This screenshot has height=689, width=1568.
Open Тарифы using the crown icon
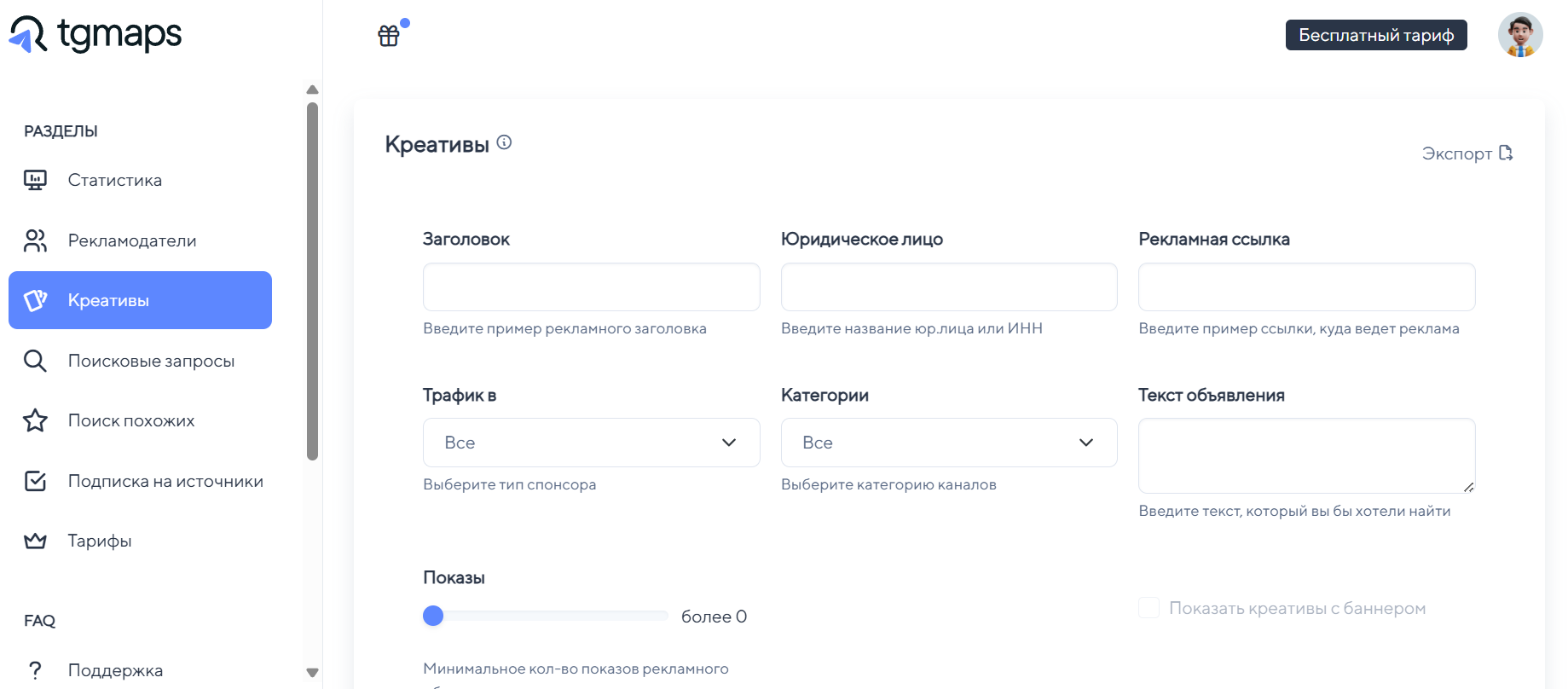(x=35, y=541)
